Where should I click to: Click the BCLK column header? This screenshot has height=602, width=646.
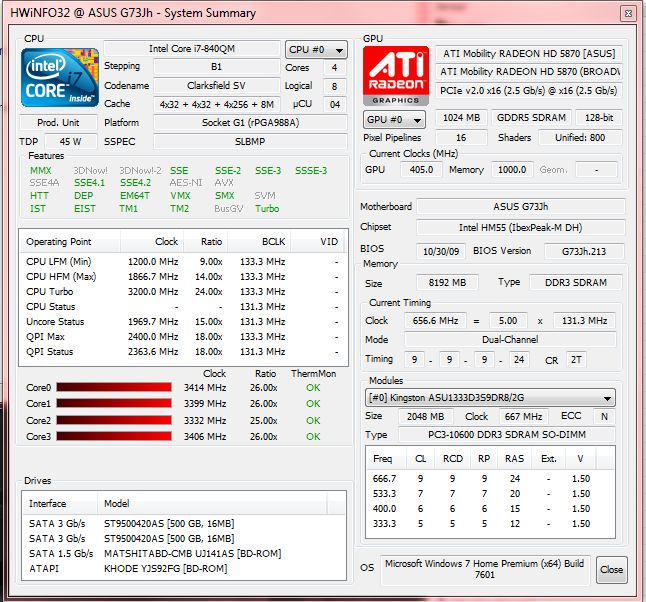pos(259,241)
